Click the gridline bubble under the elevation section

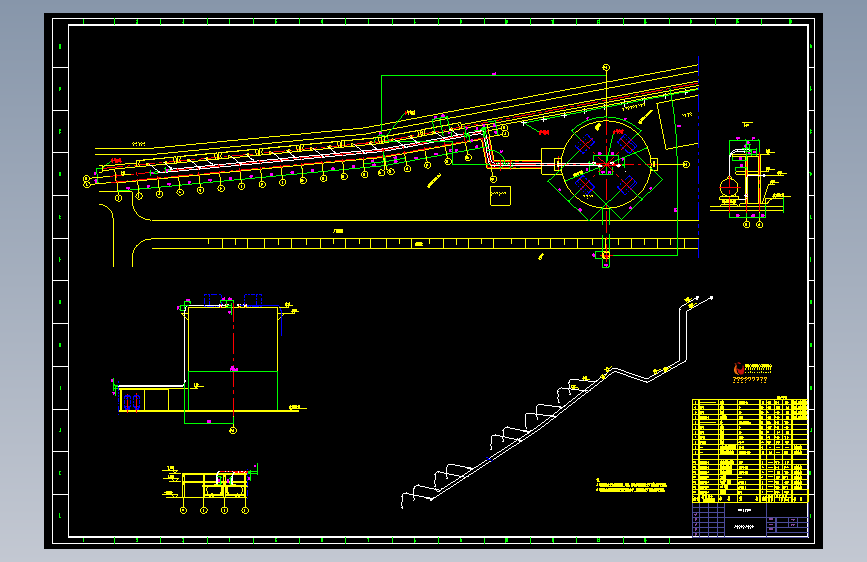[x=233, y=430]
